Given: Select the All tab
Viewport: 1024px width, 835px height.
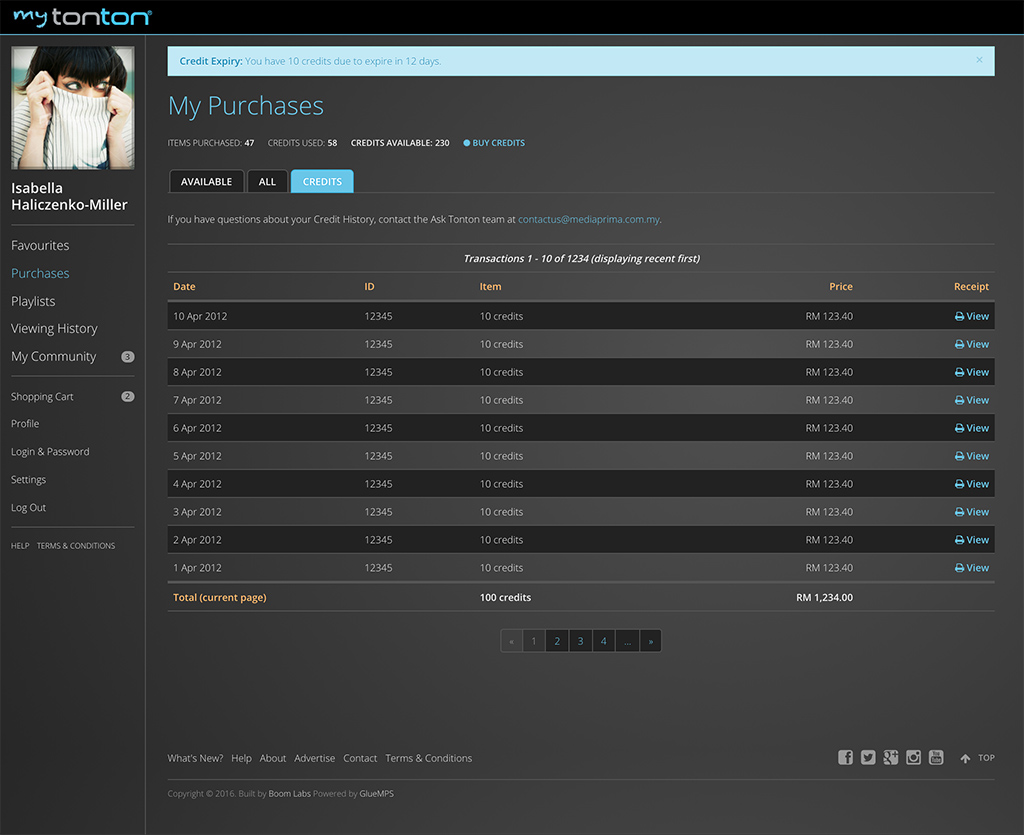Looking at the screenshot, I should pyautogui.click(x=267, y=182).
